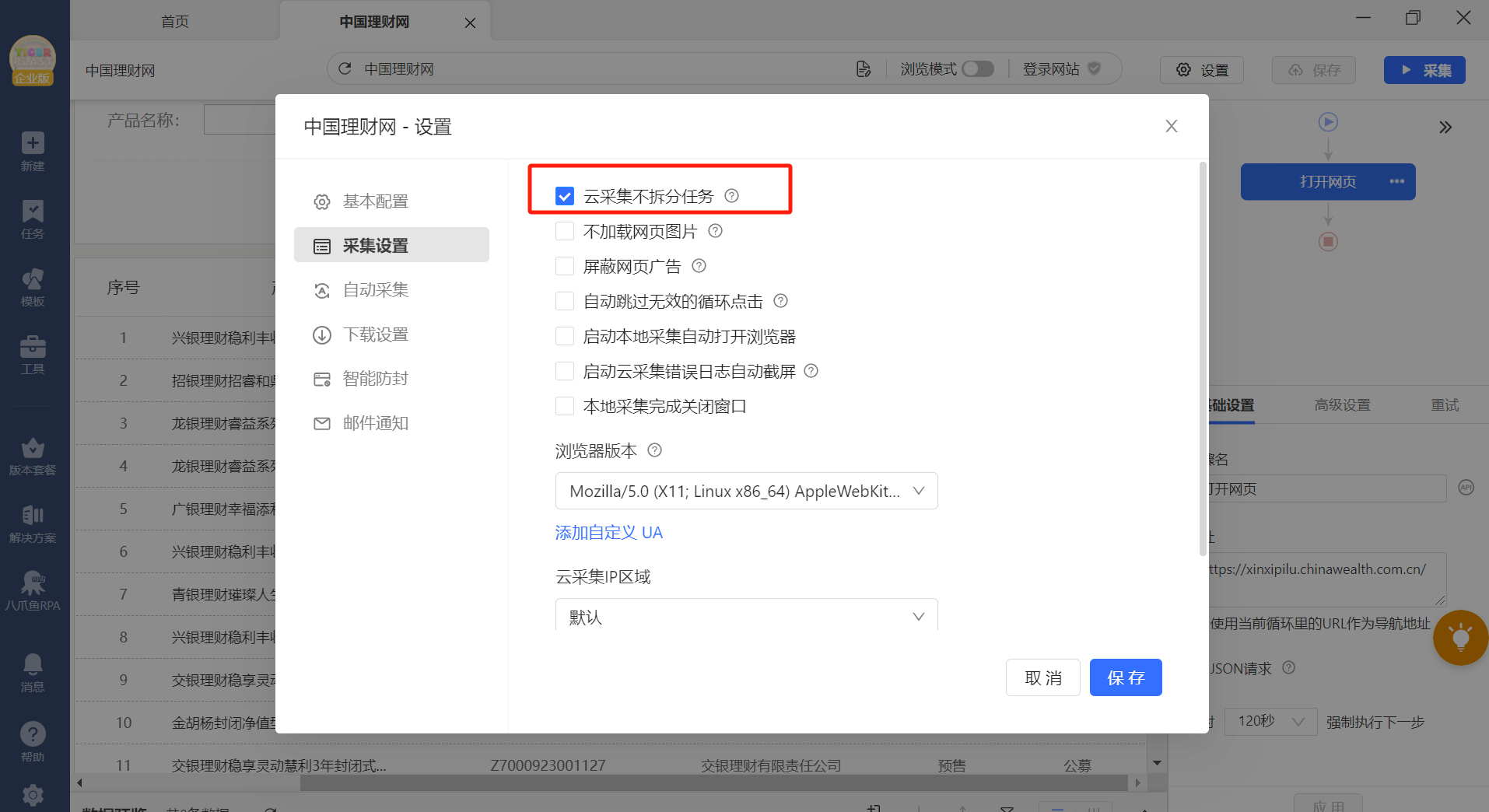Click the settings dialog vertical scrollbar
The height and width of the screenshot is (812, 1489).
coord(1203,359)
